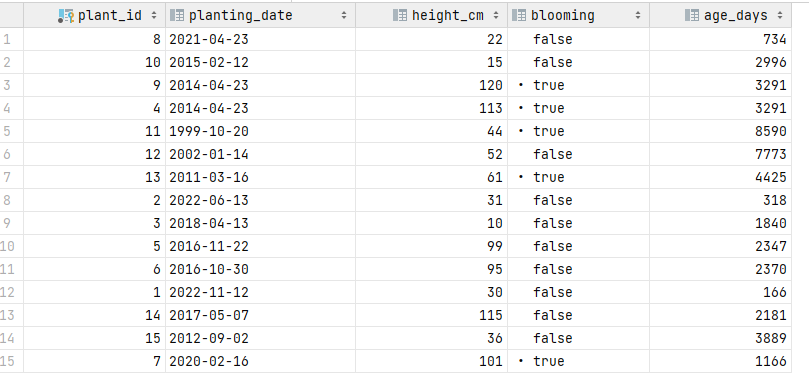
Task: Sort by age_days using its sort arrows
Action: click(780, 16)
